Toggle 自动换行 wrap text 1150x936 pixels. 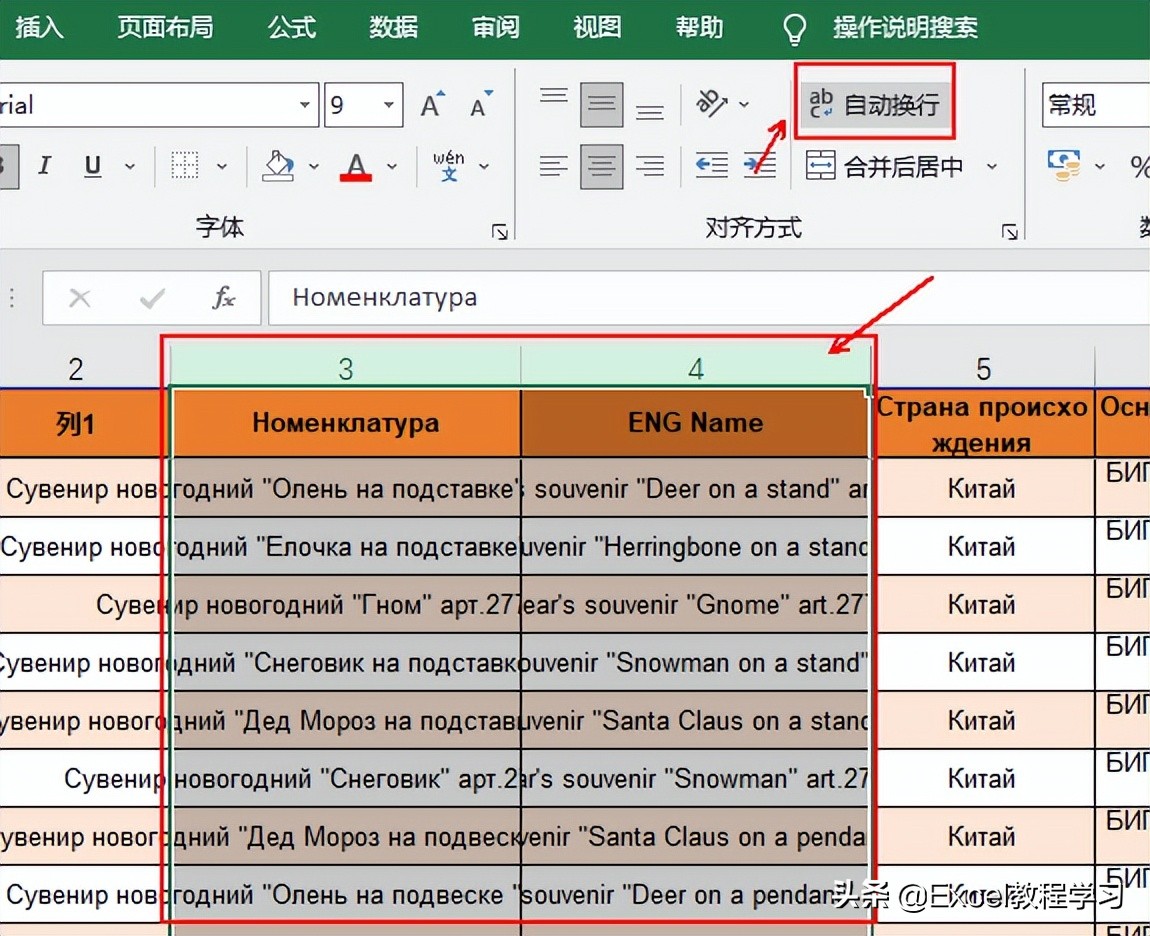874,105
